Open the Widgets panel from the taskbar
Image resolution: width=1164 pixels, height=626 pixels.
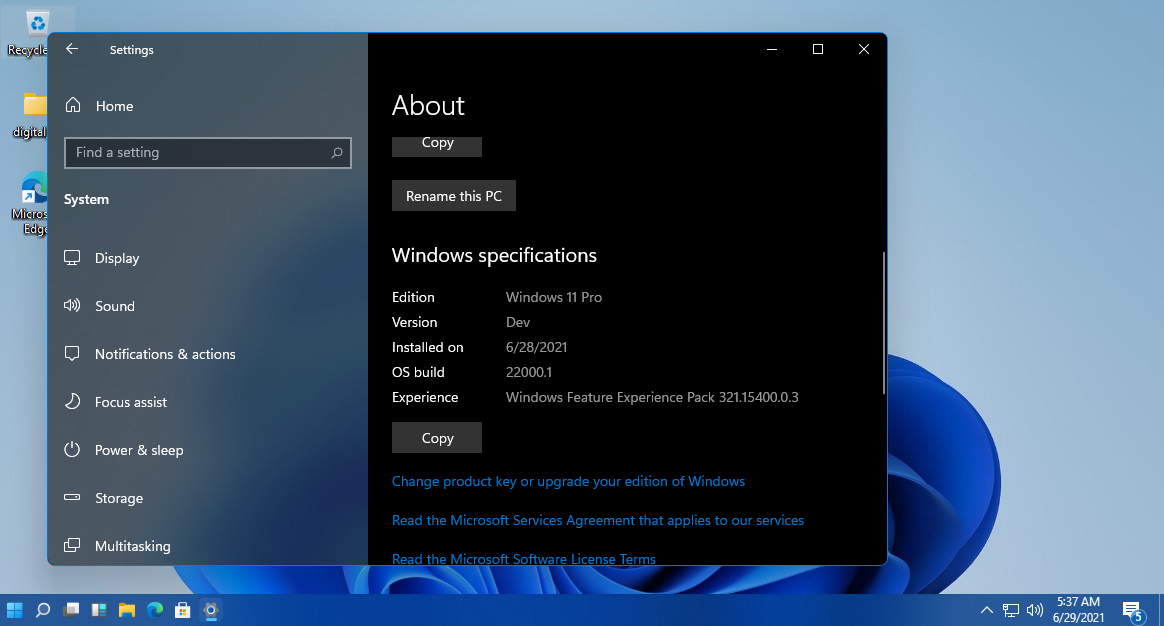coord(99,610)
